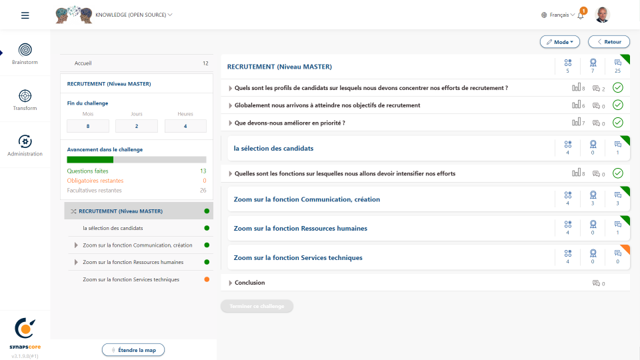
Task: Click award badge icon in RECRUTEMENT header
Action: 593,62
